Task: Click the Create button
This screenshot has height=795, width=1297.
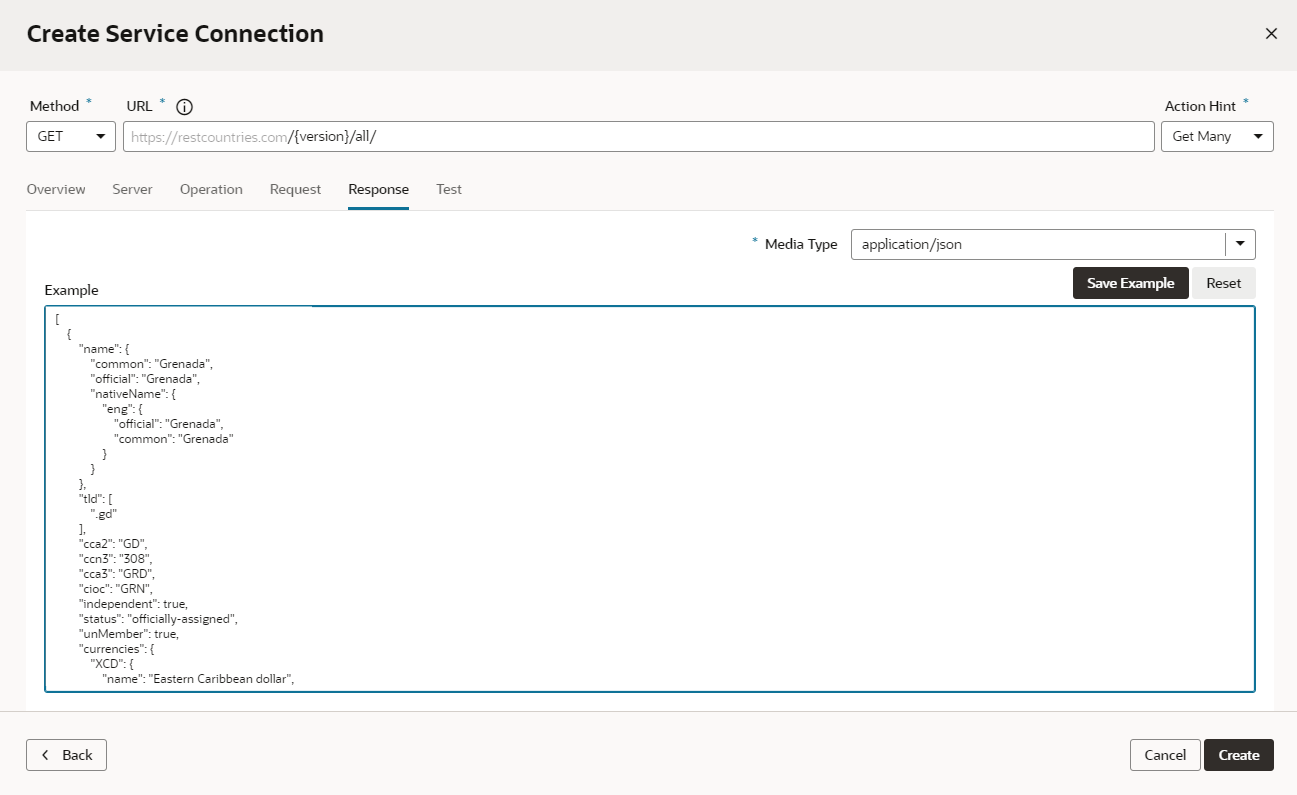Action: 1239,755
